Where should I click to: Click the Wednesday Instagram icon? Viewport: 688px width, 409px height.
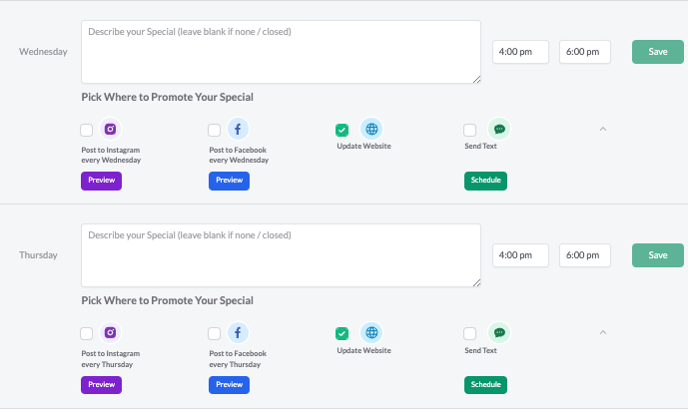[x=110, y=129]
